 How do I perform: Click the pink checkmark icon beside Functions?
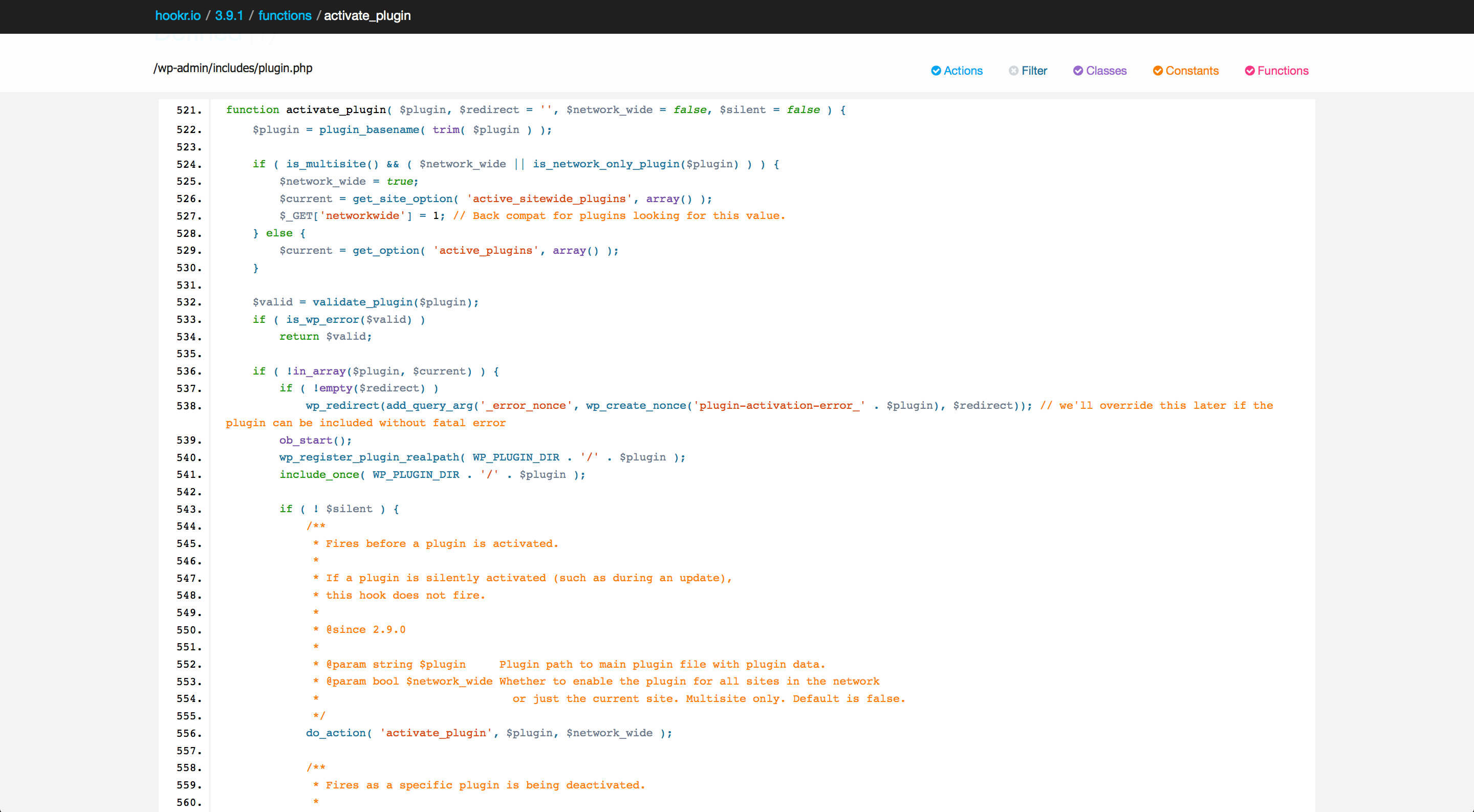1250,71
